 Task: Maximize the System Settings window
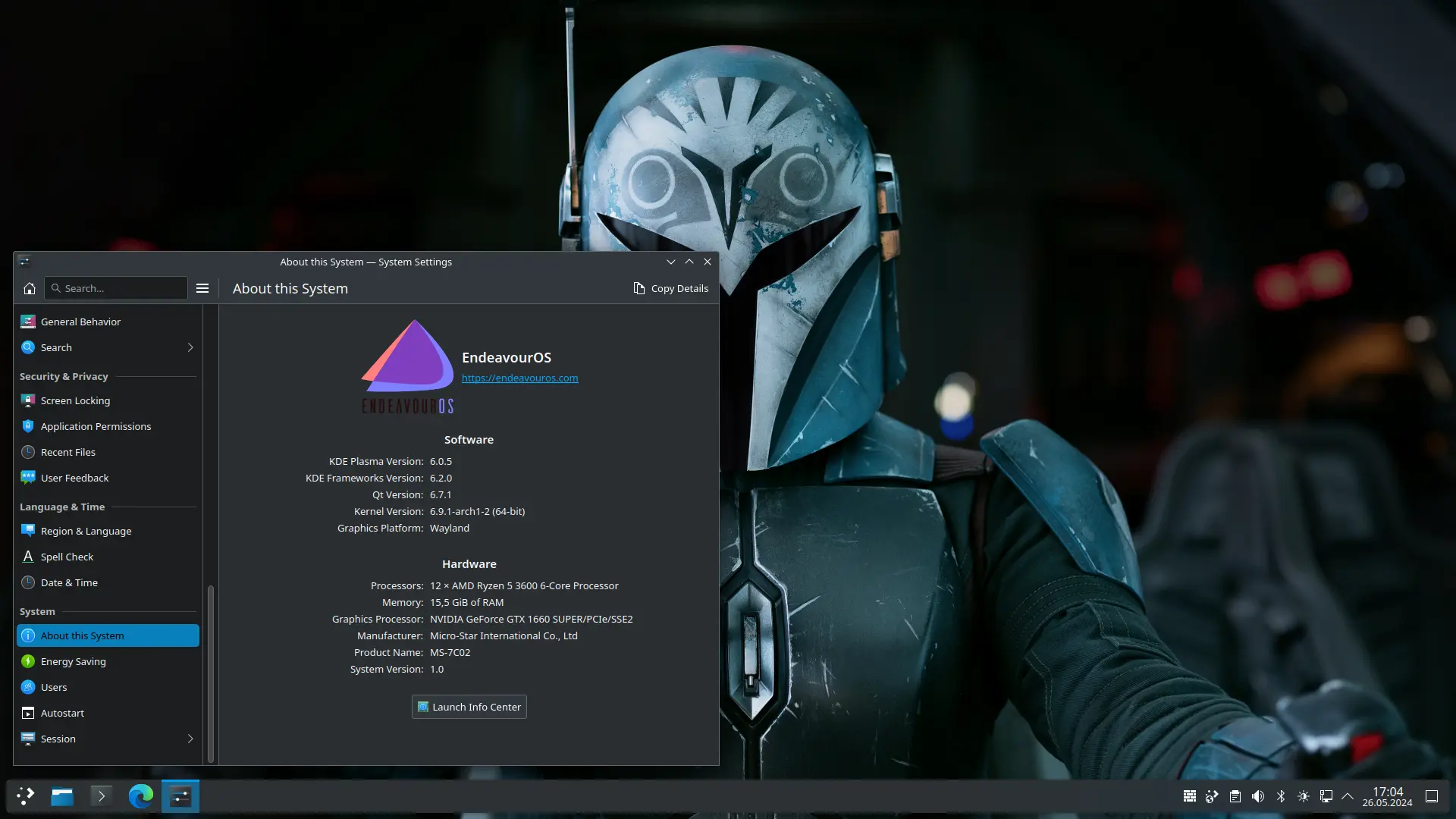click(689, 262)
